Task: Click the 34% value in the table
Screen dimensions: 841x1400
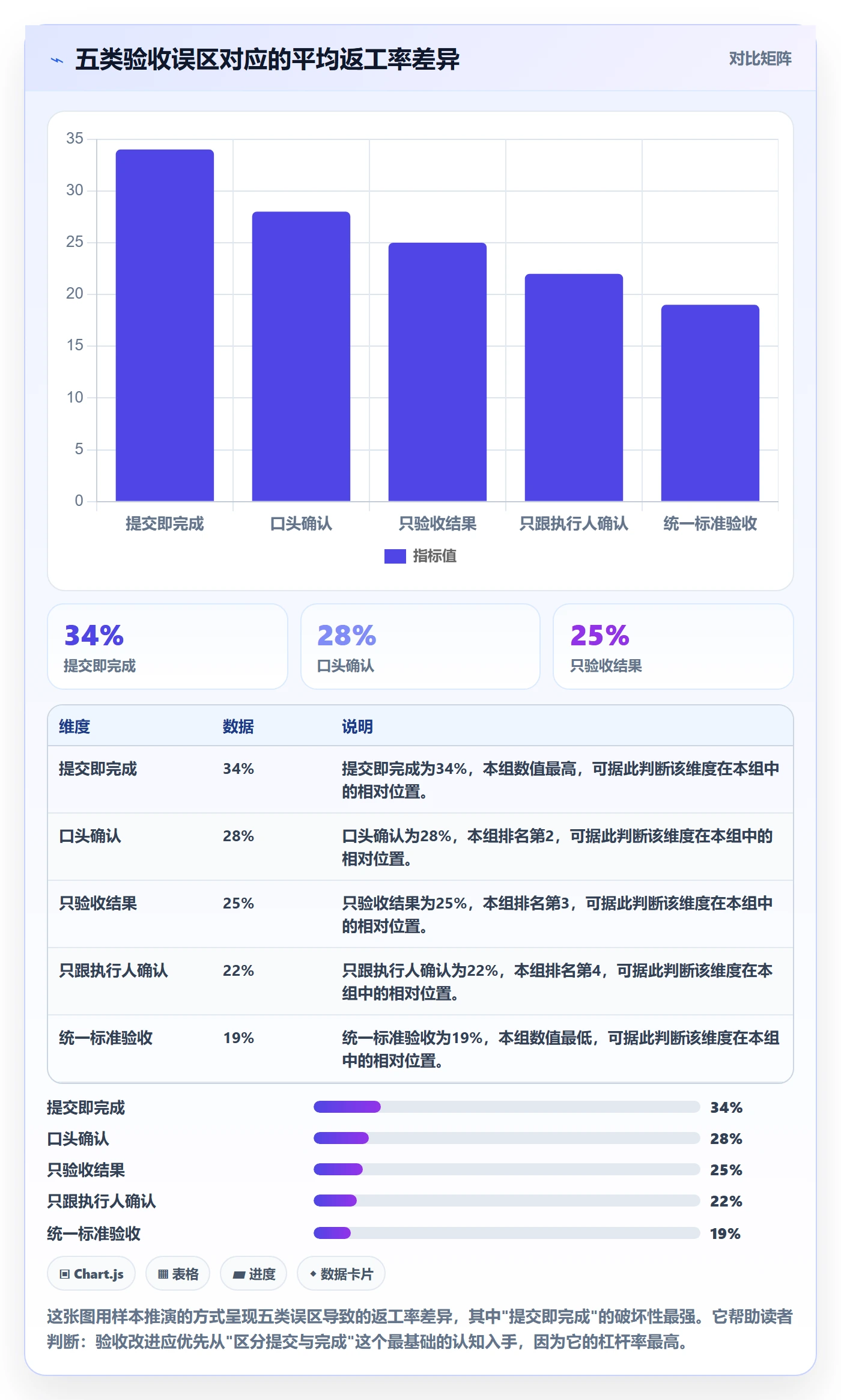Action: (238, 768)
